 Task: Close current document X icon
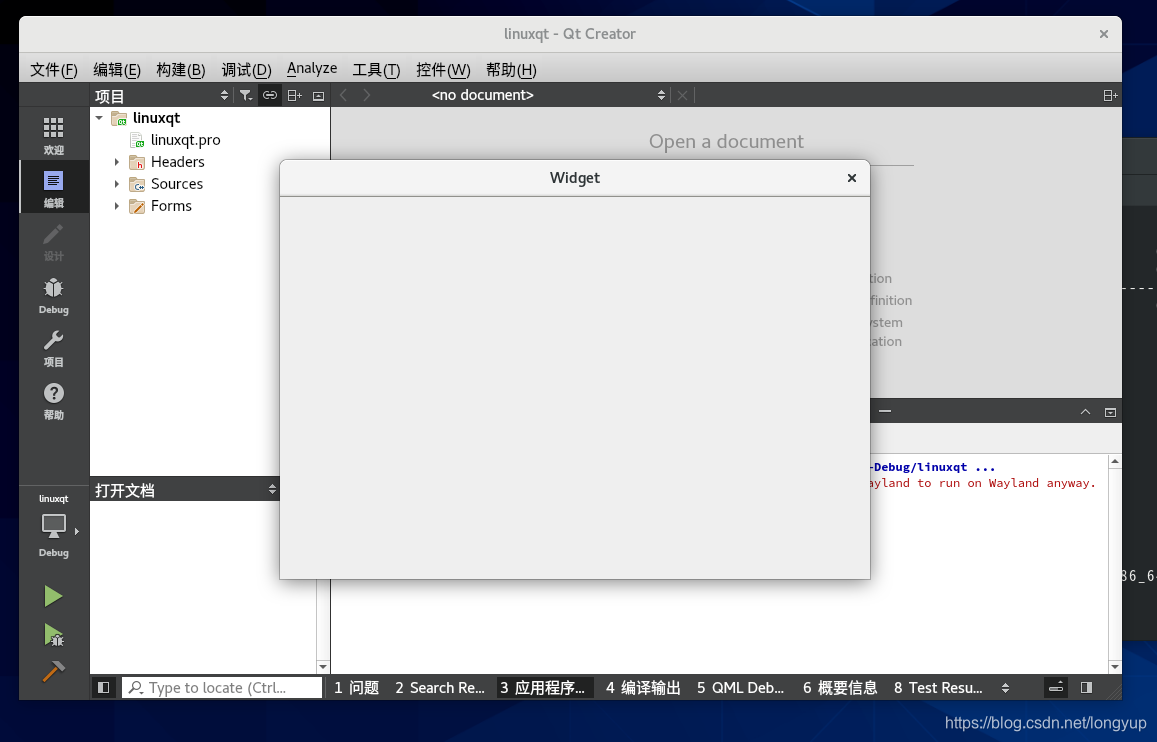click(683, 95)
